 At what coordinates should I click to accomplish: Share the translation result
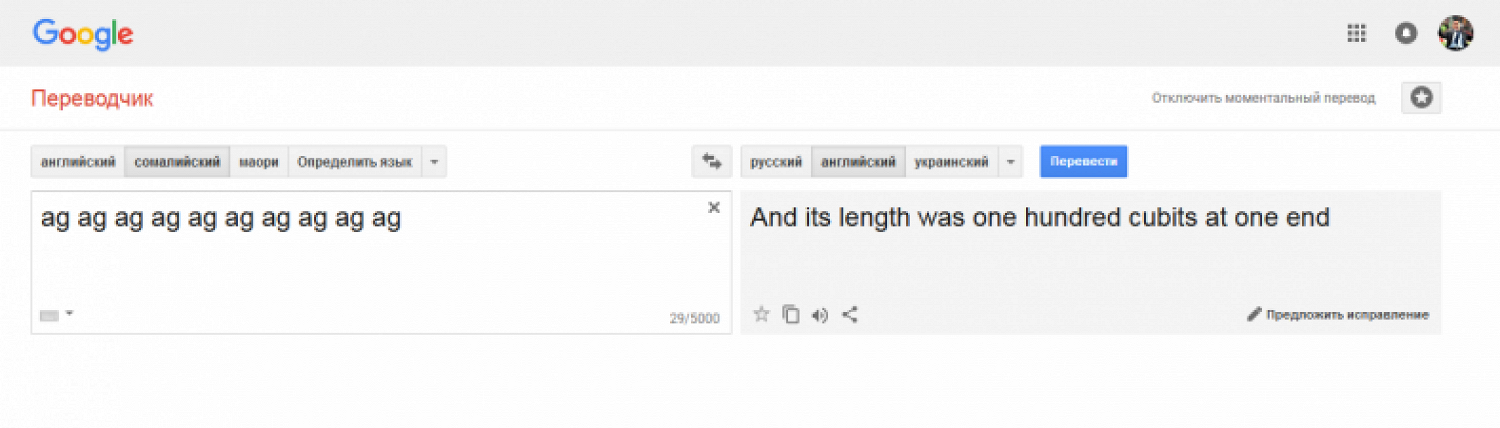[x=850, y=315]
